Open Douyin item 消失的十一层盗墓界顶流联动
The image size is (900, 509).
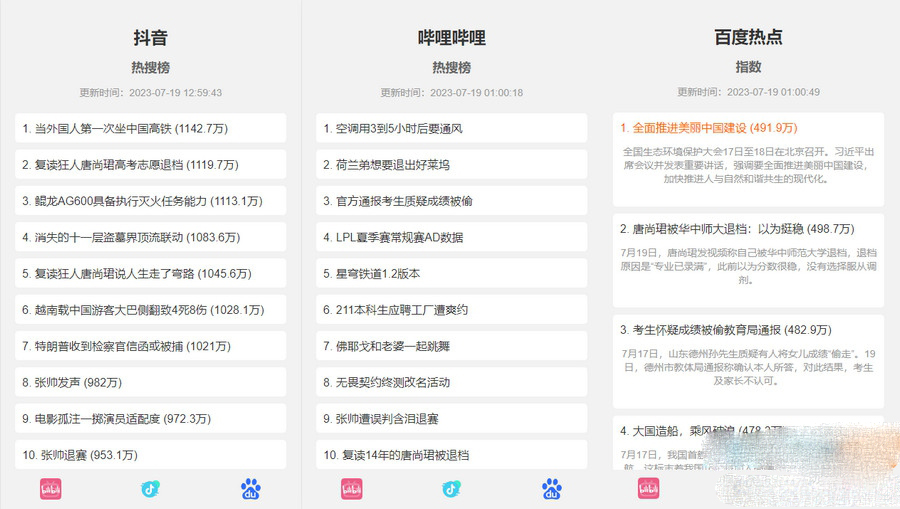[x=150, y=237]
